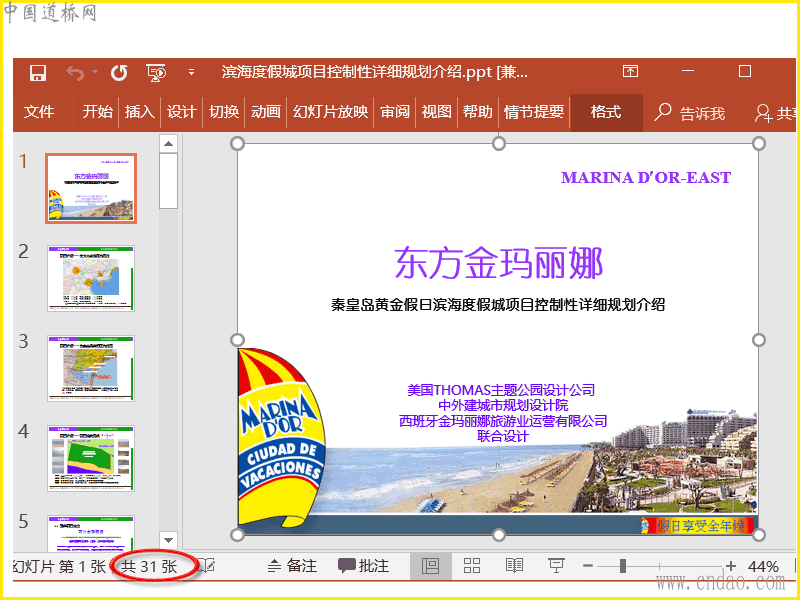Open the 帮助 ribbon tab
The width and height of the screenshot is (800, 600).
(478, 111)
